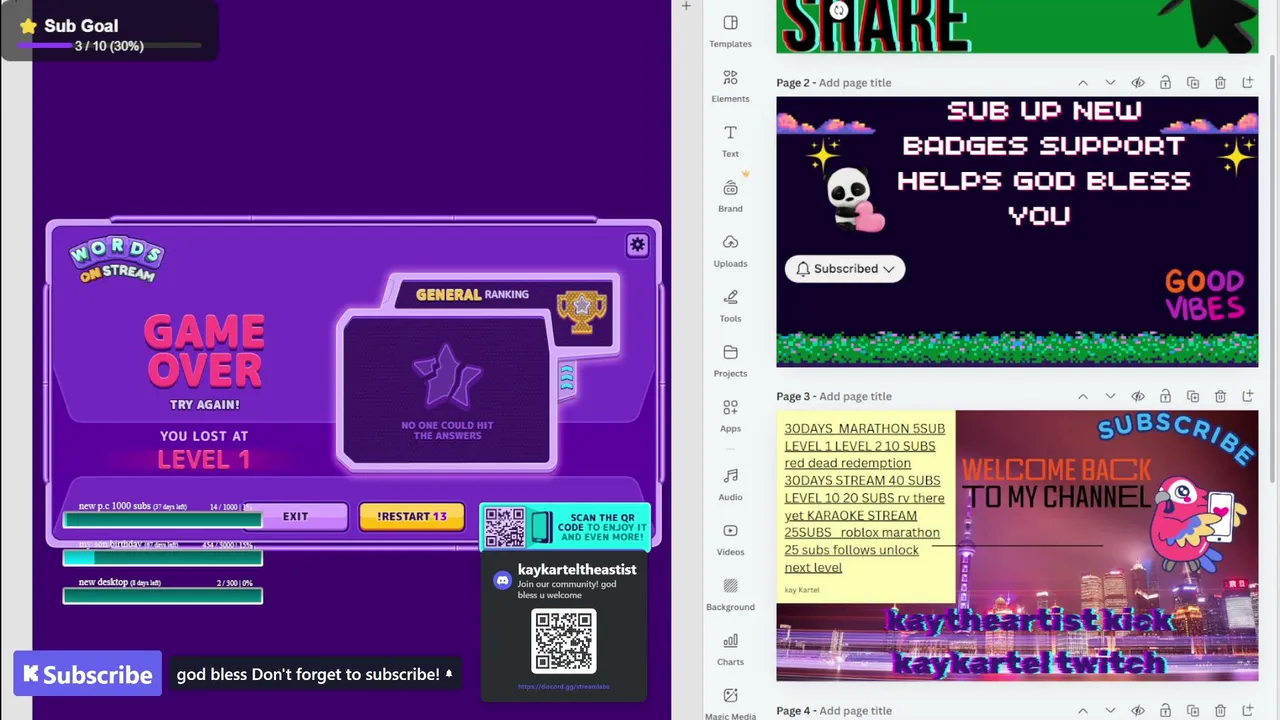The image size is (1280, 720).
Task: Click the Scan the QR Code banner
Action: (x=565, y=527)
